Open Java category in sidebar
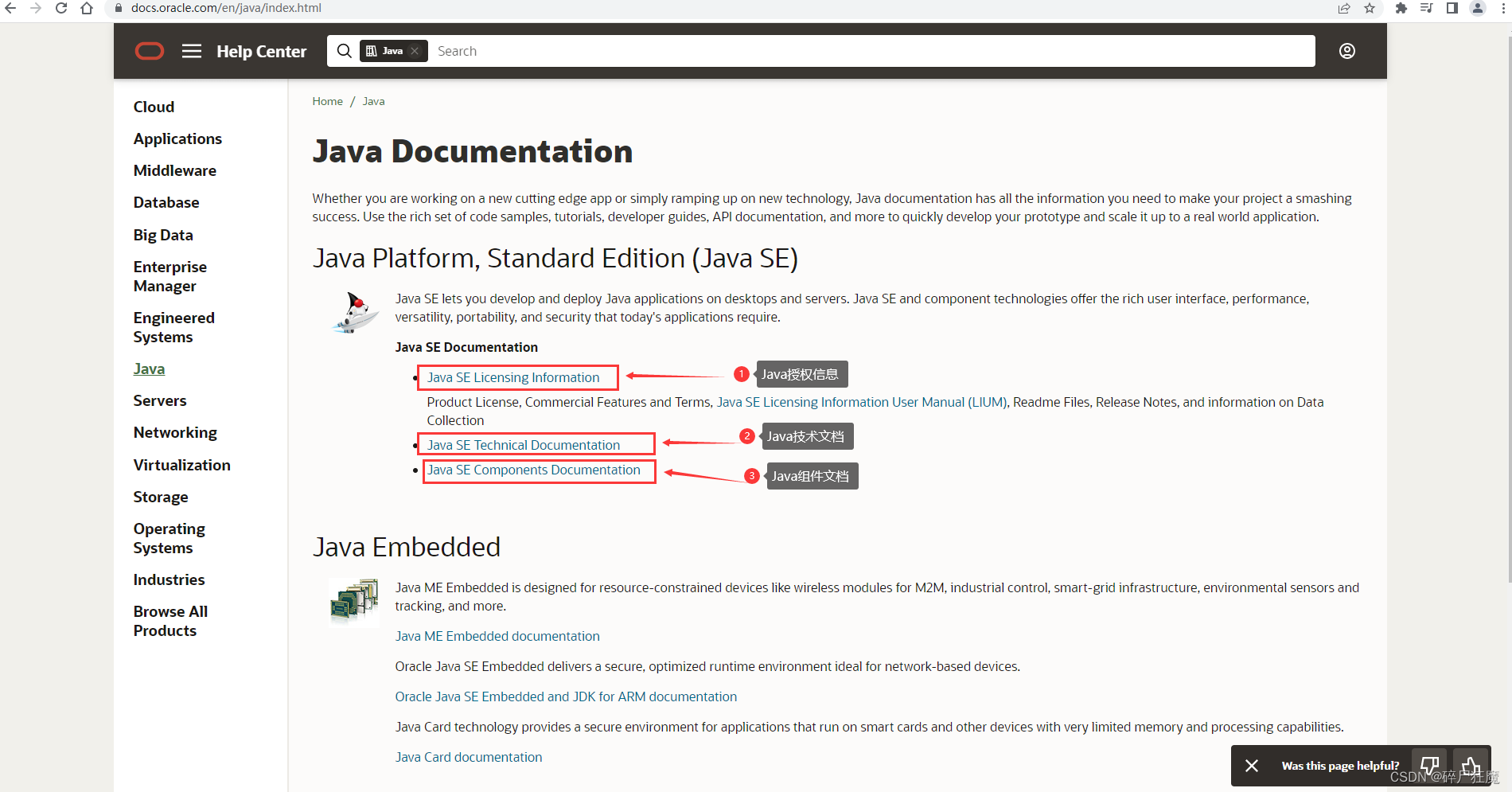This screenshot has width=1512, height=792. click(149, 369)
